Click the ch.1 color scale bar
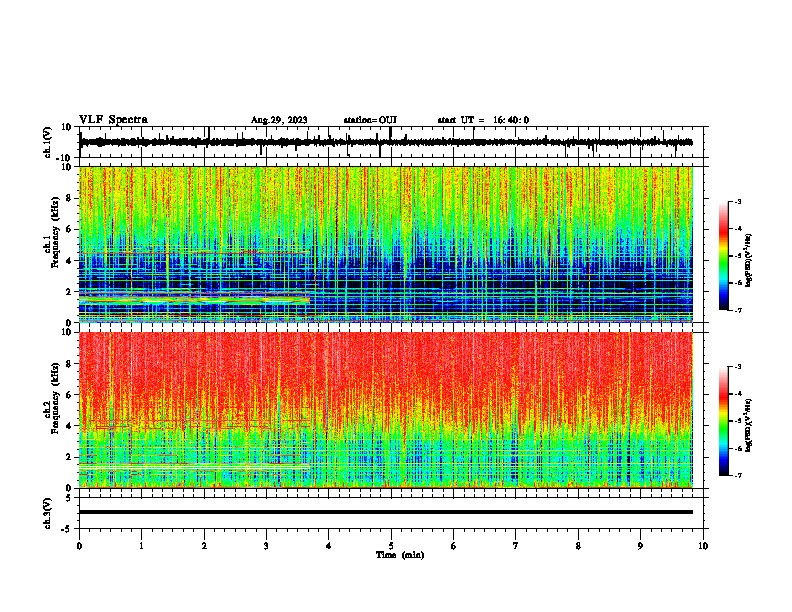 pyautogui.click(x=723, y=256)
